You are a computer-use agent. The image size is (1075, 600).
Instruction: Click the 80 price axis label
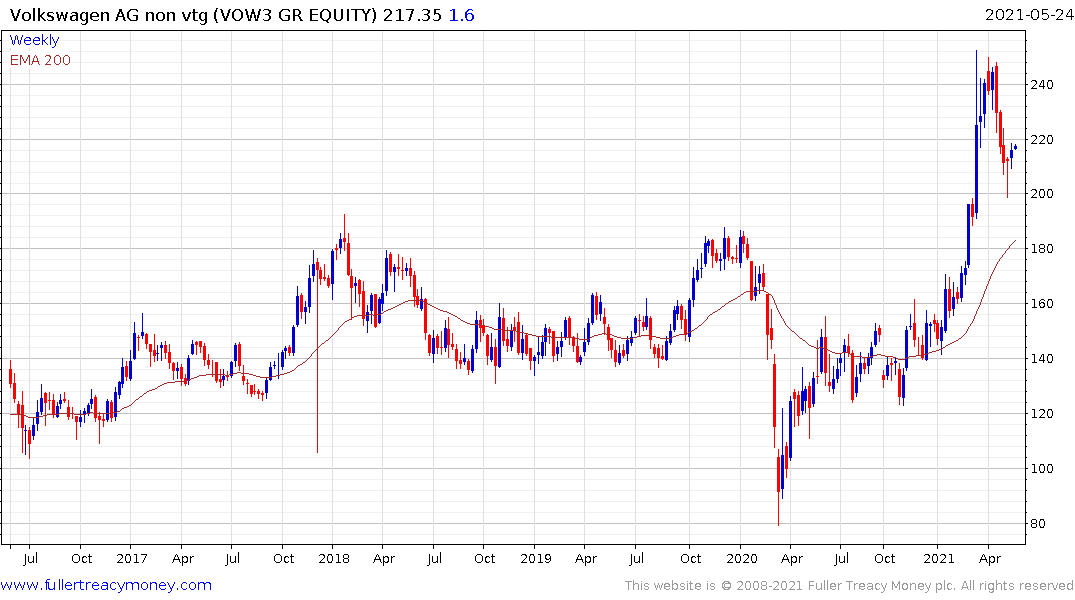coord(1038,523)
